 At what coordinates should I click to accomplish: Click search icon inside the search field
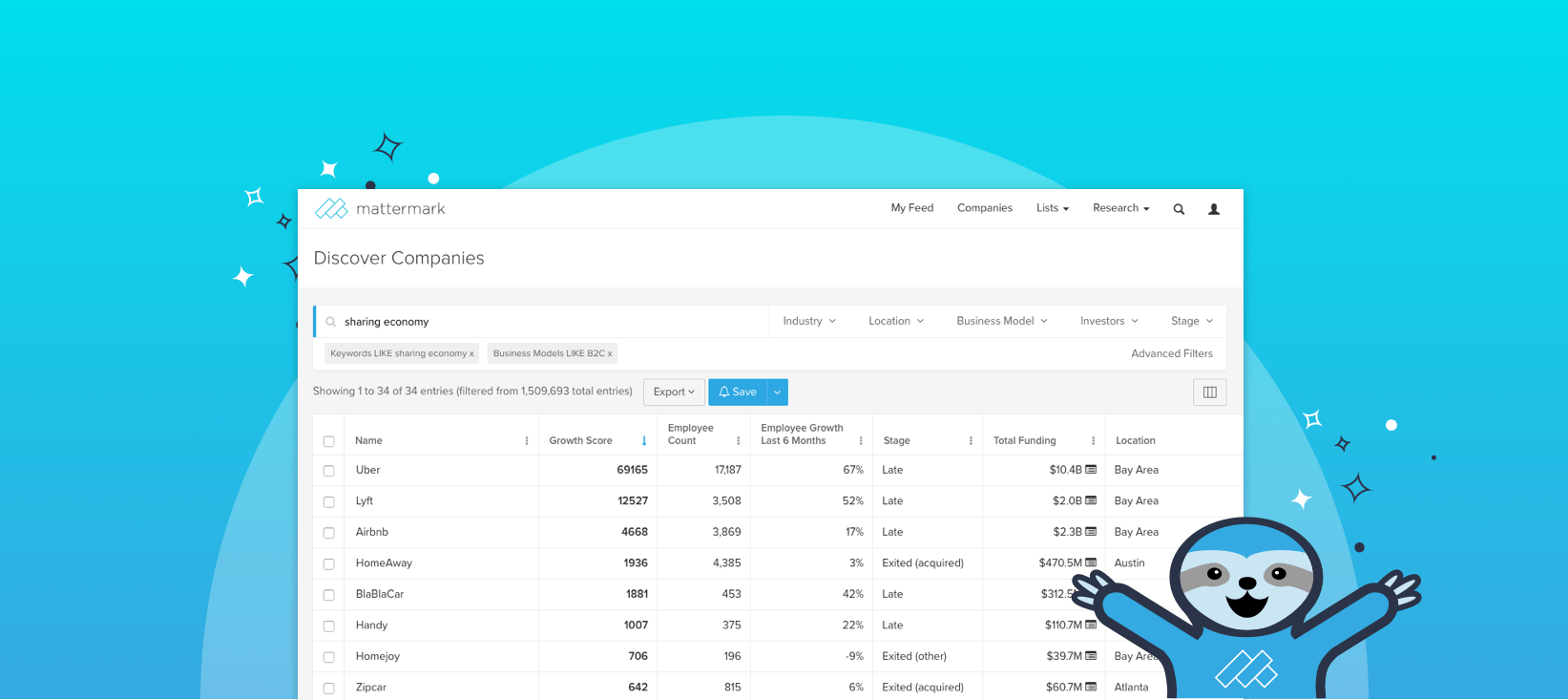tap(331, 322)
